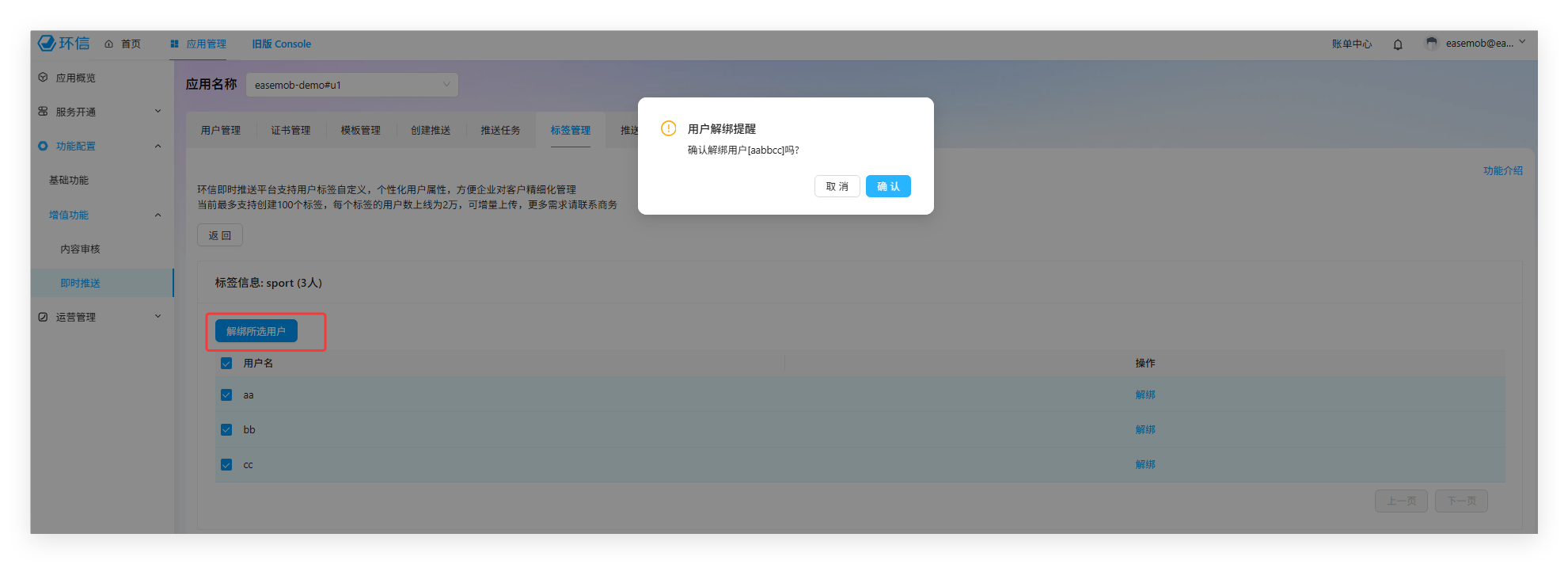
Task: Uncheck the checkbox for user bb
Action: 226,429
